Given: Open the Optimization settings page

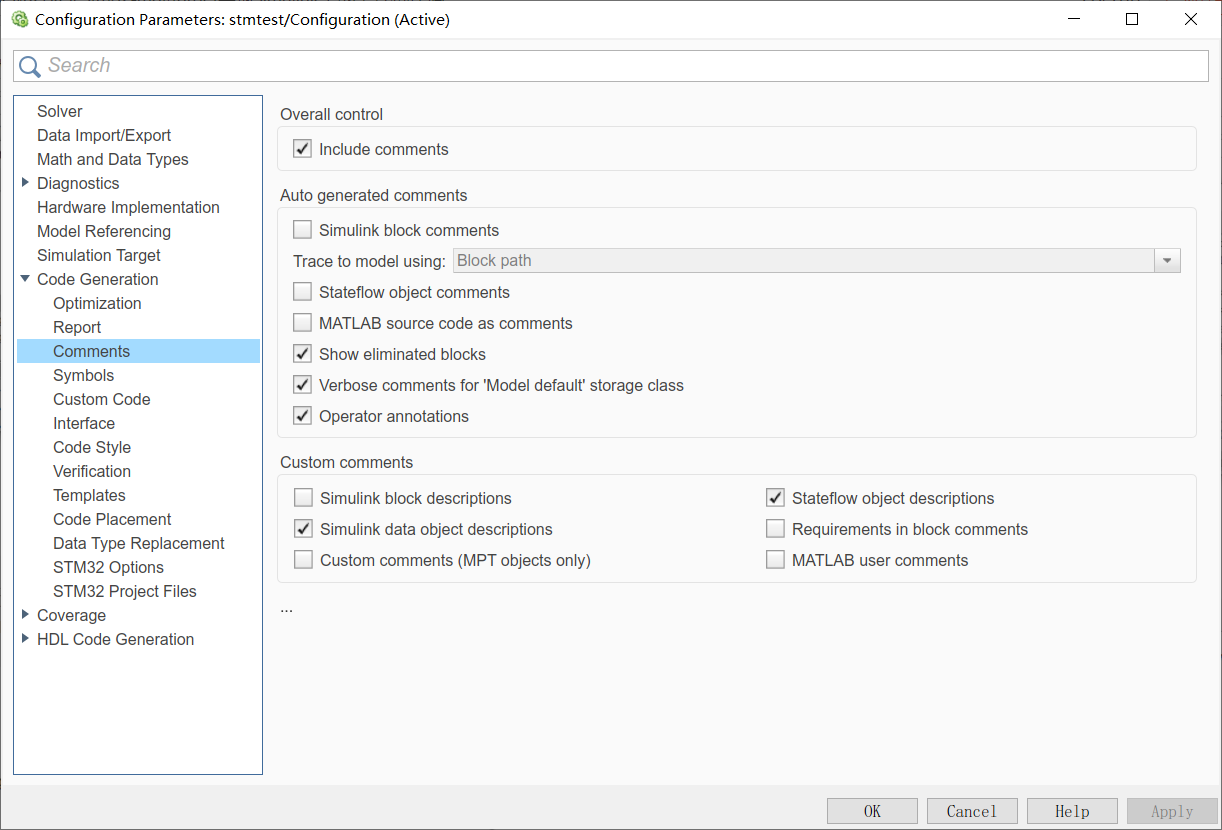Looking at the screenshot, I should (97, 303).
